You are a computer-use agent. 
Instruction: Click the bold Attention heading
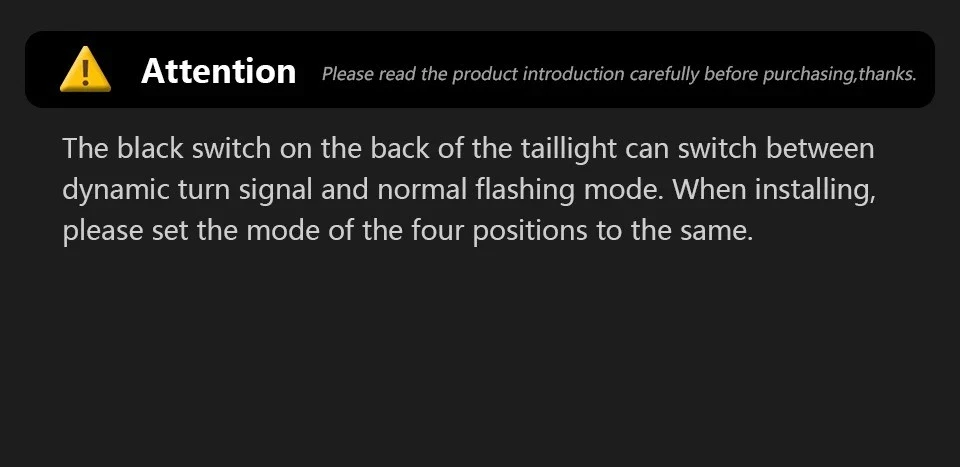[x=218, y=71]
